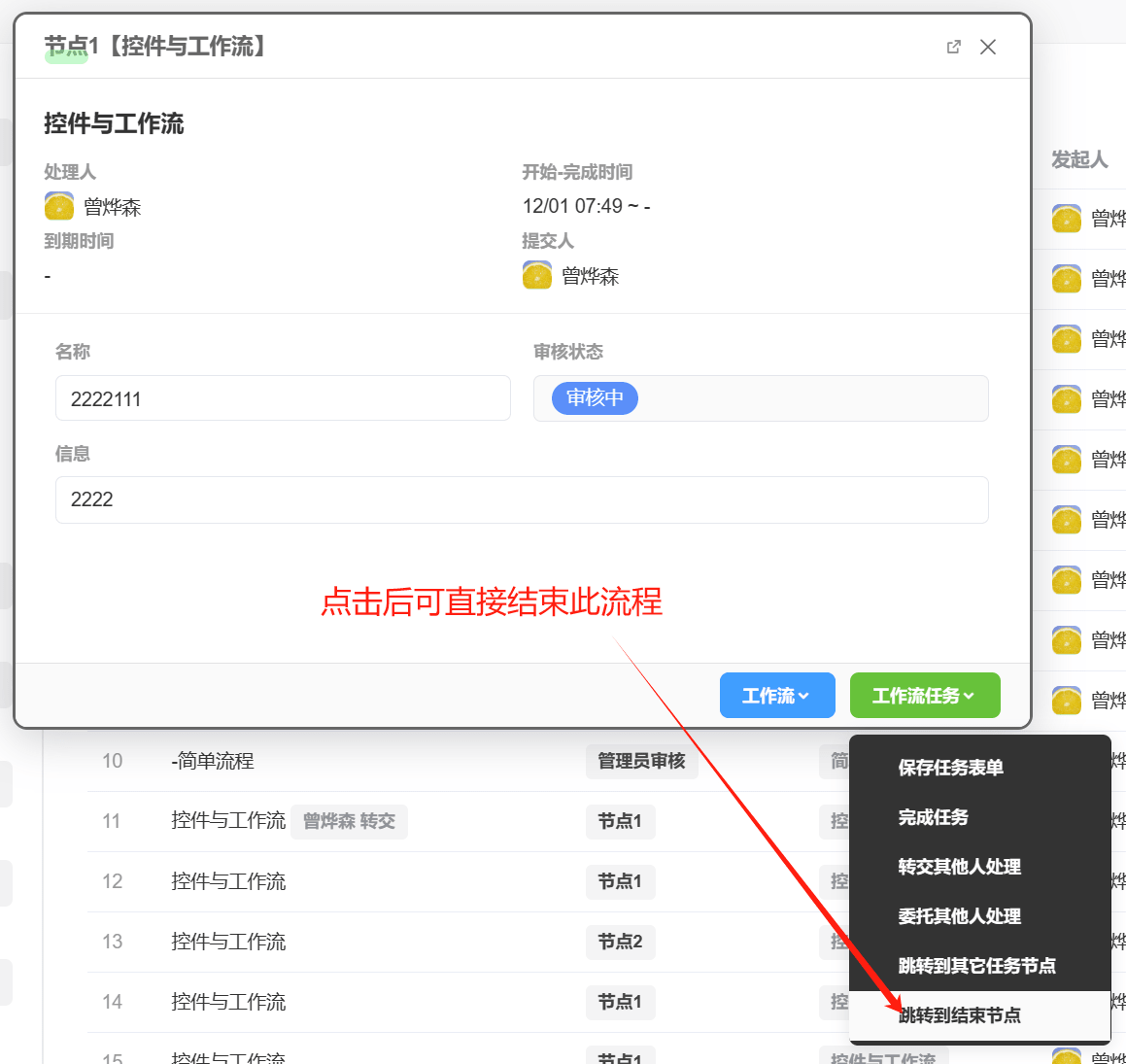Select 跳转到结束节点 to end flow
The width and height of the screenshot is (1126, 1064).
coord(960,1015)
